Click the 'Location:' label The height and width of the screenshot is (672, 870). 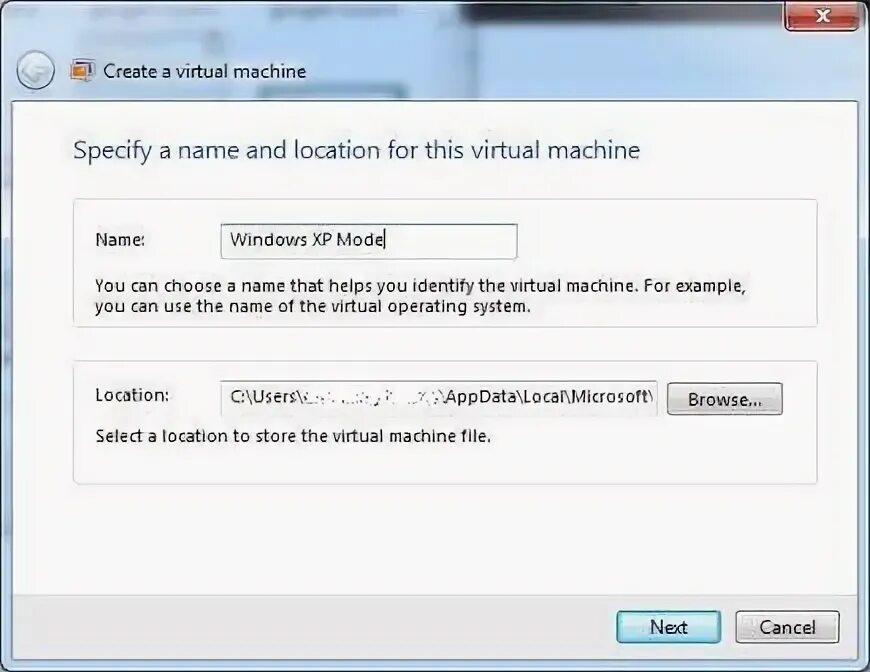tap(132, 395)
